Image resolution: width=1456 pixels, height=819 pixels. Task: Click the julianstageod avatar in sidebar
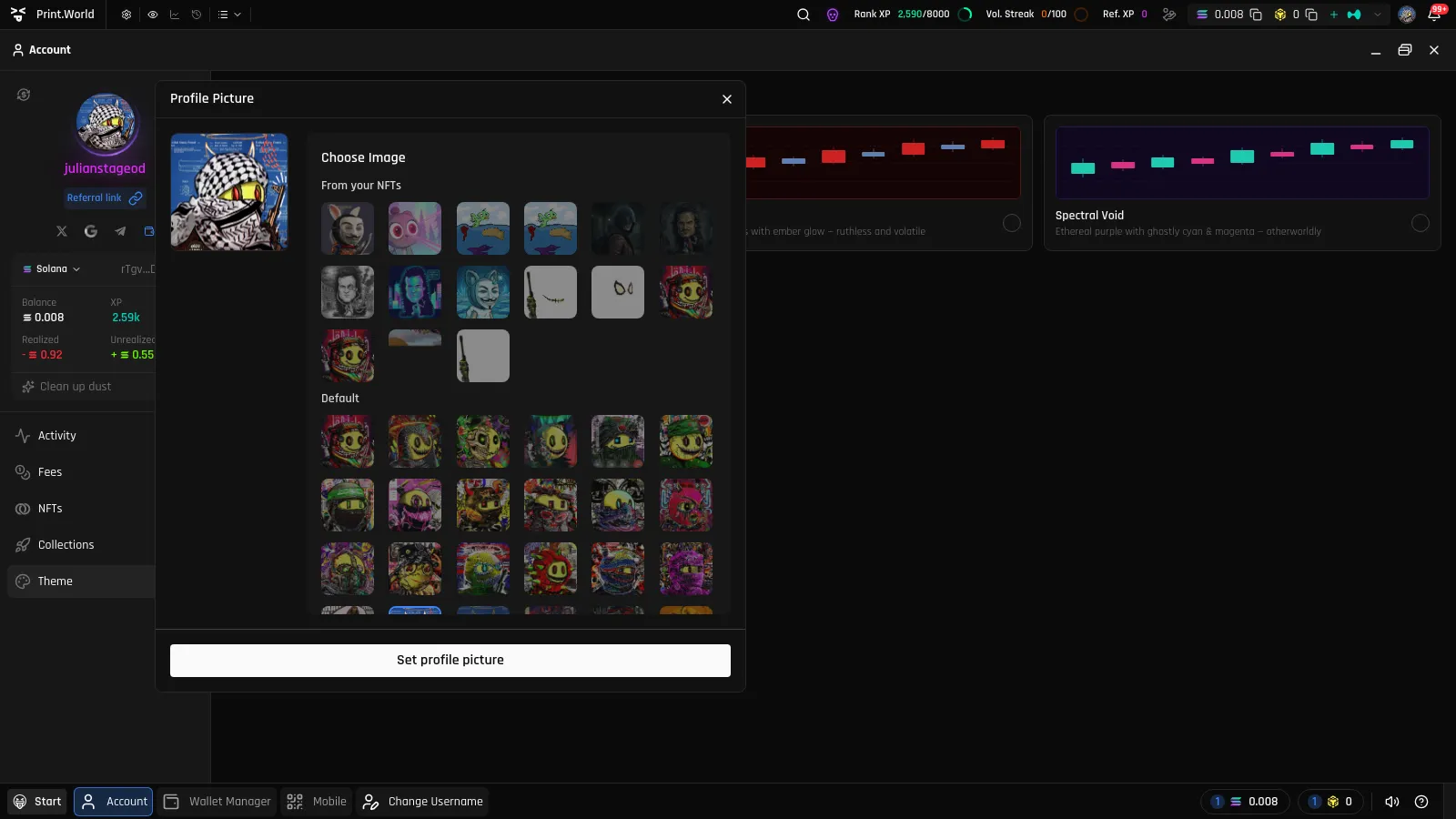pos(106,124)
